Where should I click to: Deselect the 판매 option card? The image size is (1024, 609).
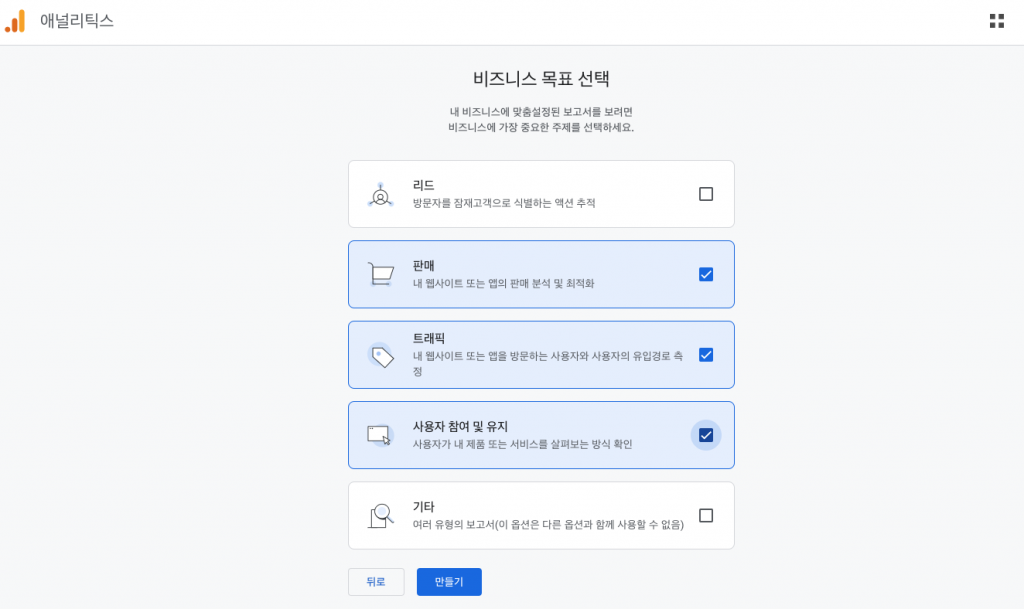point(540,274)
